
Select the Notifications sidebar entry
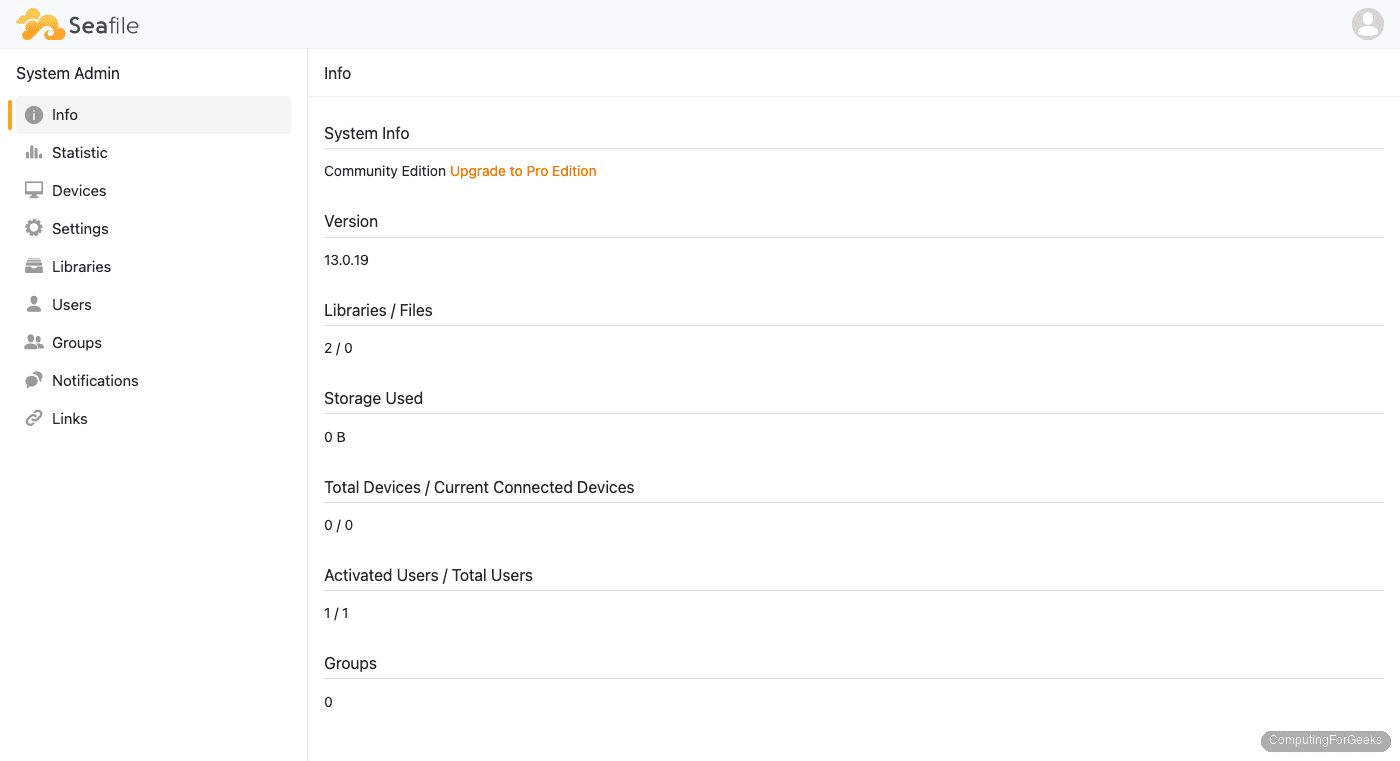[x=95, y=380]
